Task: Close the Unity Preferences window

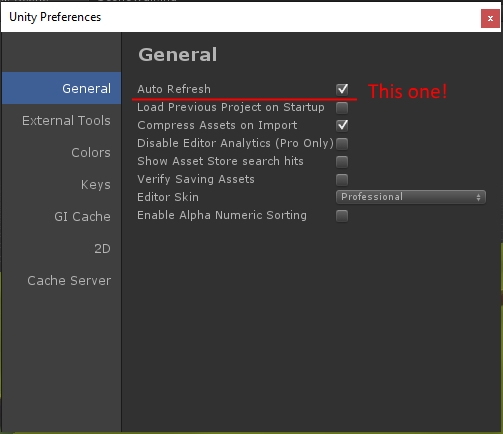Action: coord(490,18)
